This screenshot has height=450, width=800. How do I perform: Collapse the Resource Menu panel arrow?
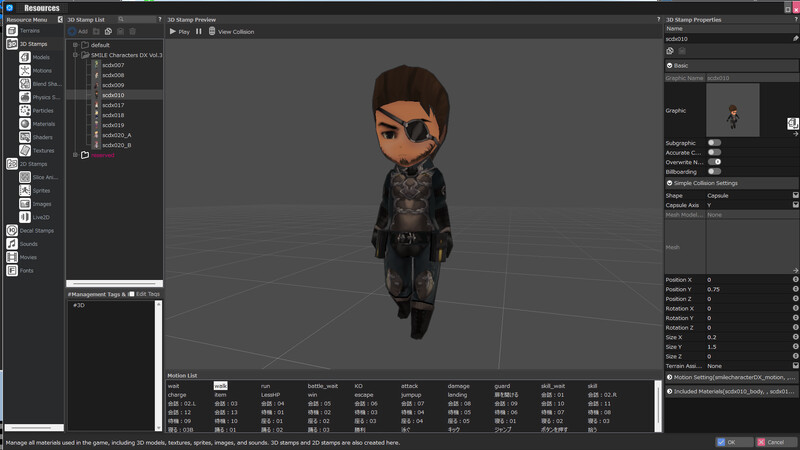pos(60,19)
